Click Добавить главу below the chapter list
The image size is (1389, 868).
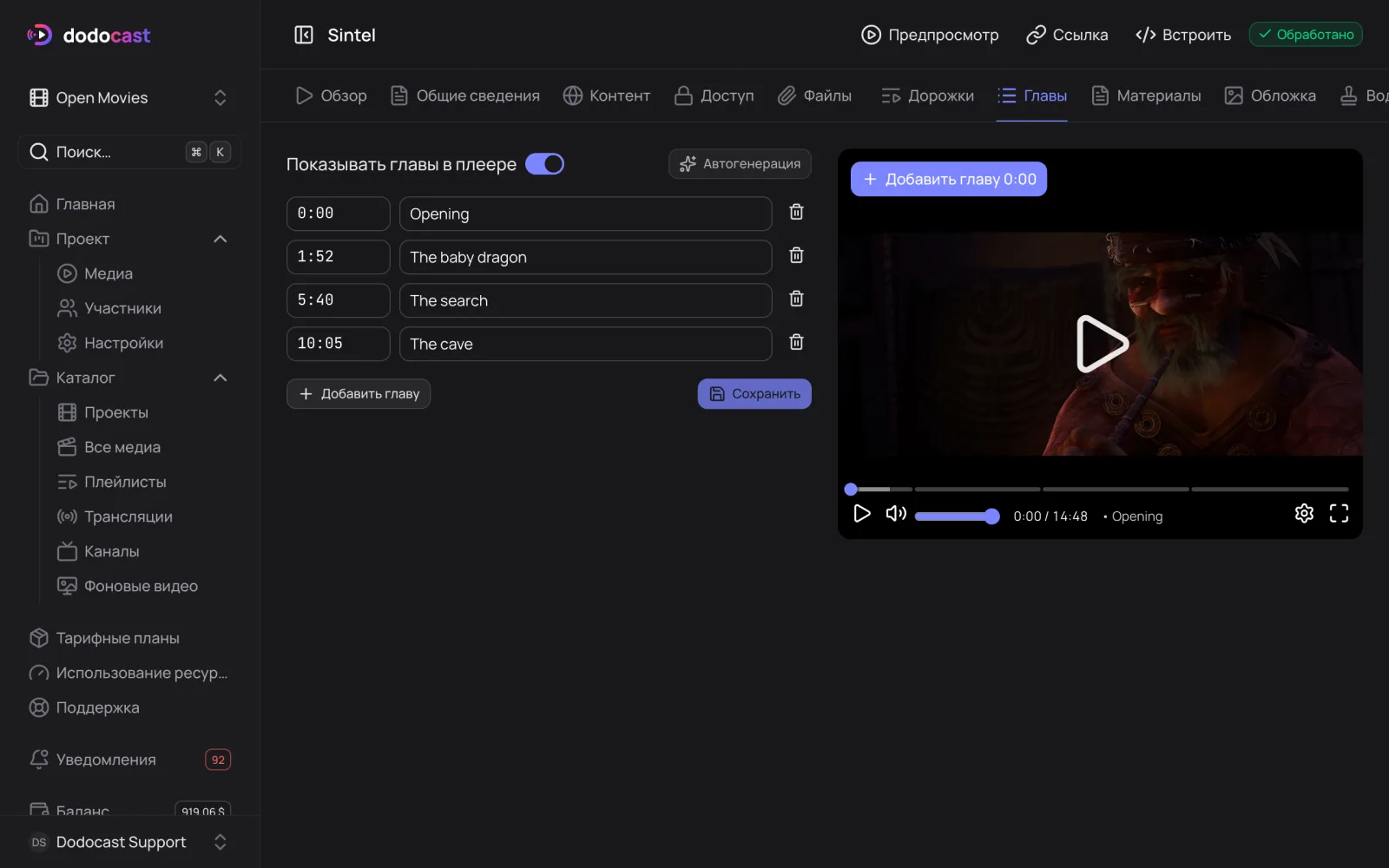[x=359, y=393]
